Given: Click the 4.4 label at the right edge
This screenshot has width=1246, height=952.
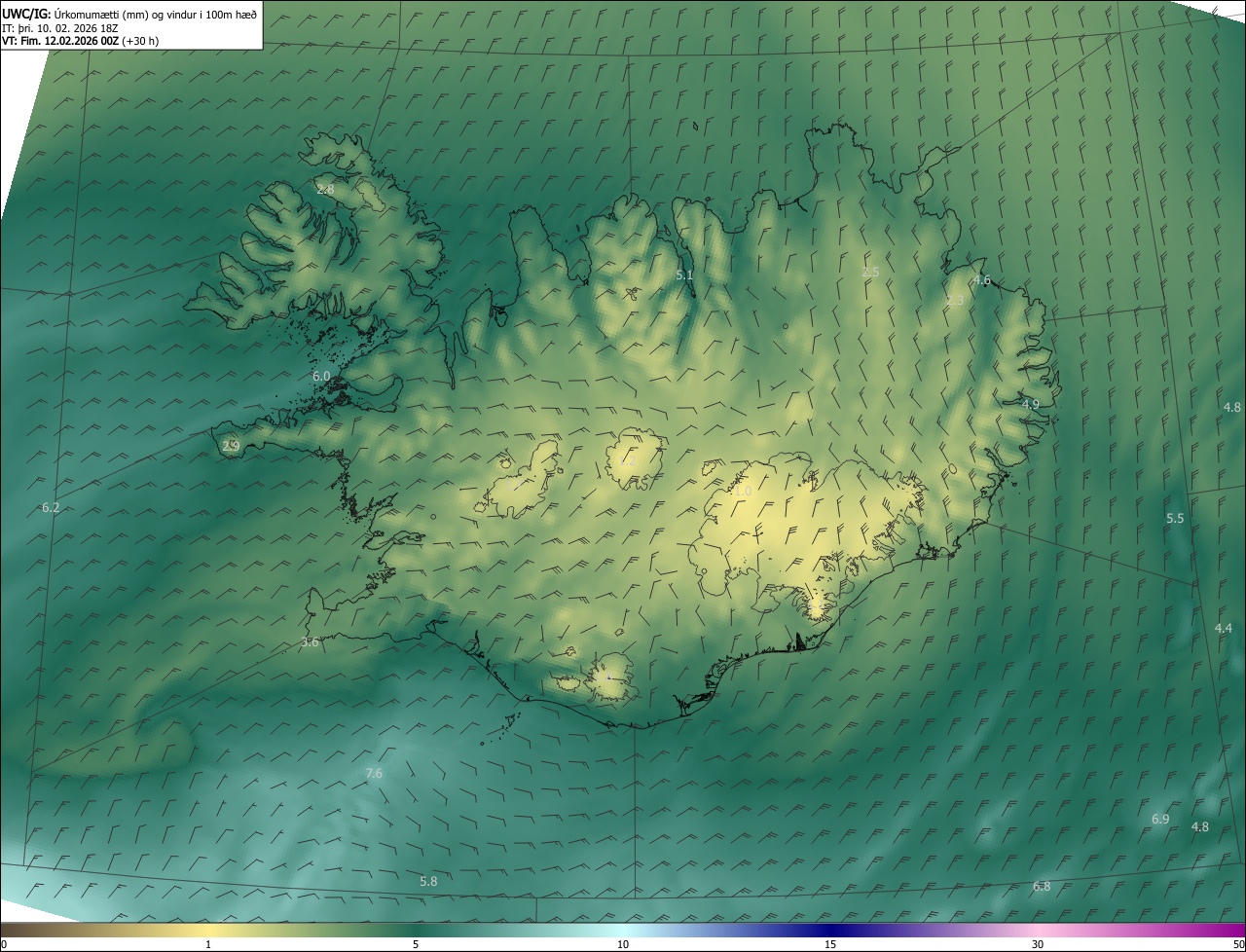Looking at the screenshot, I should point(1224,629).
